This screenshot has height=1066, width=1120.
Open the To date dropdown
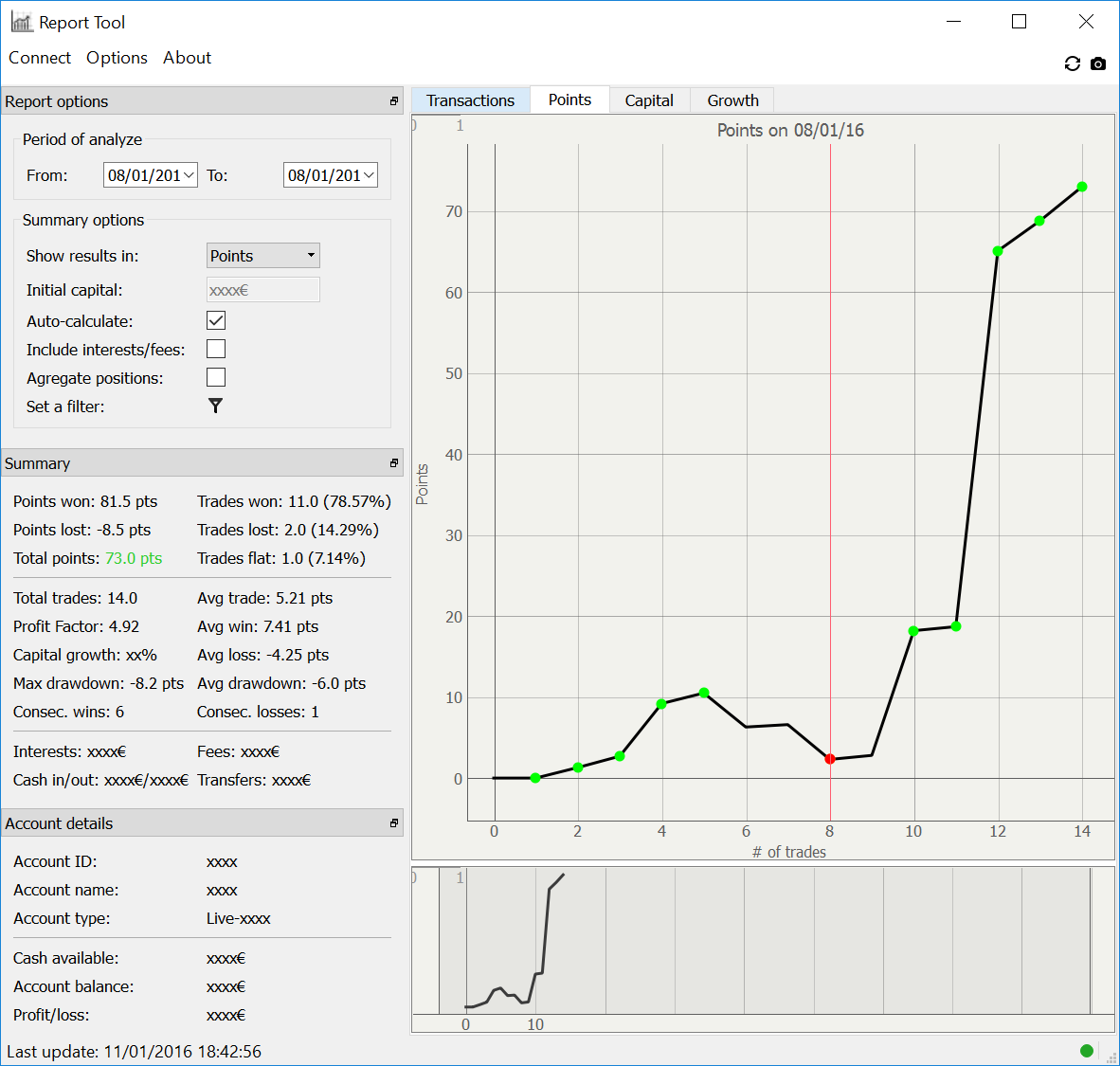point(370,175)
